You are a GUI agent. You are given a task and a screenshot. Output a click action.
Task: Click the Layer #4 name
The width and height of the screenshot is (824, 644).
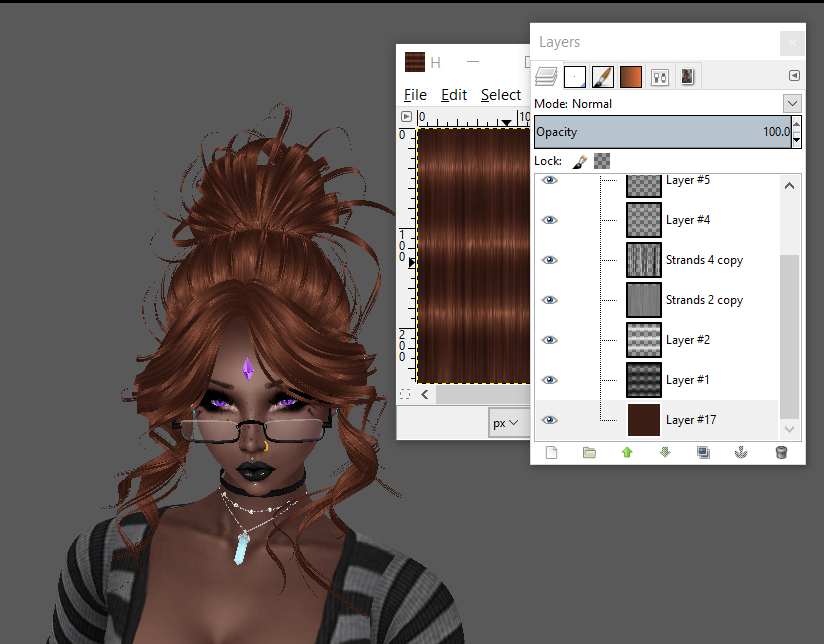pyautogui.click(x=688, y=220)
